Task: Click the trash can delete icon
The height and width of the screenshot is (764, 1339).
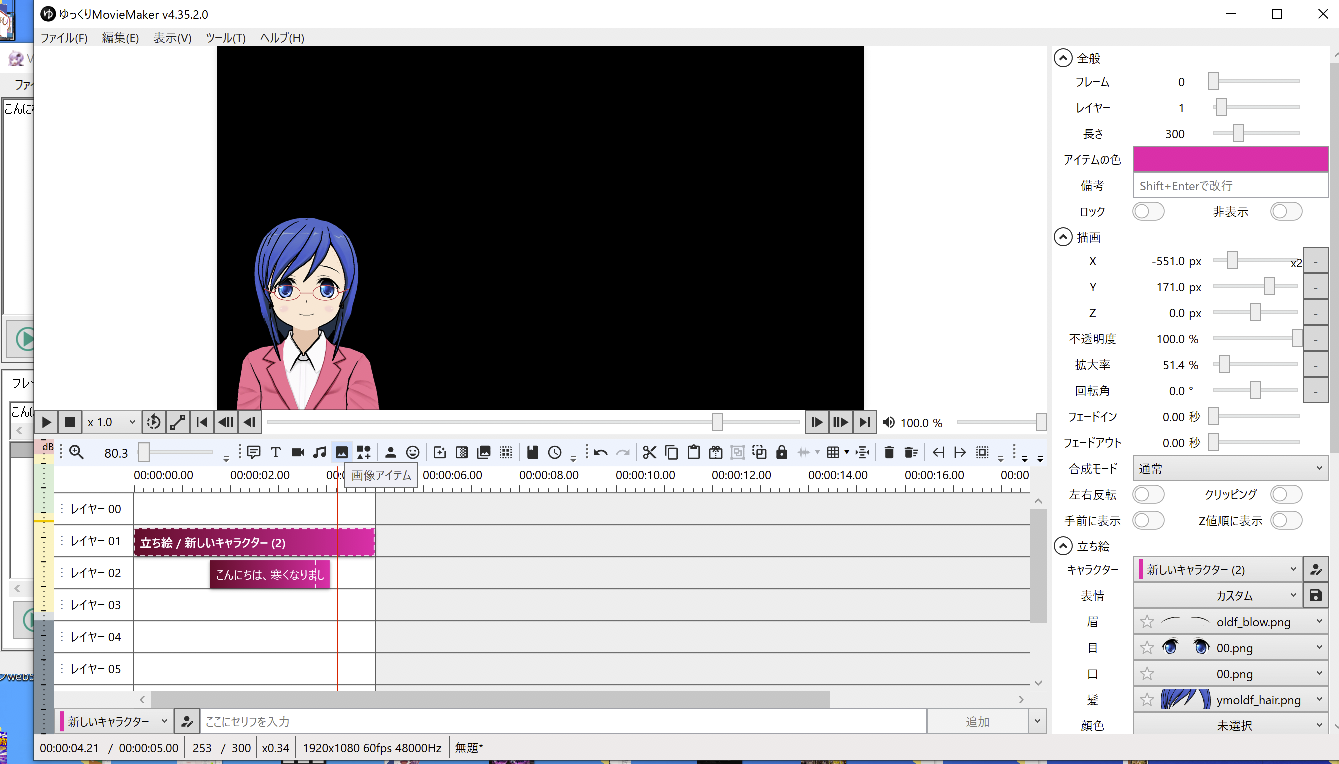Action: click(889, 452)
